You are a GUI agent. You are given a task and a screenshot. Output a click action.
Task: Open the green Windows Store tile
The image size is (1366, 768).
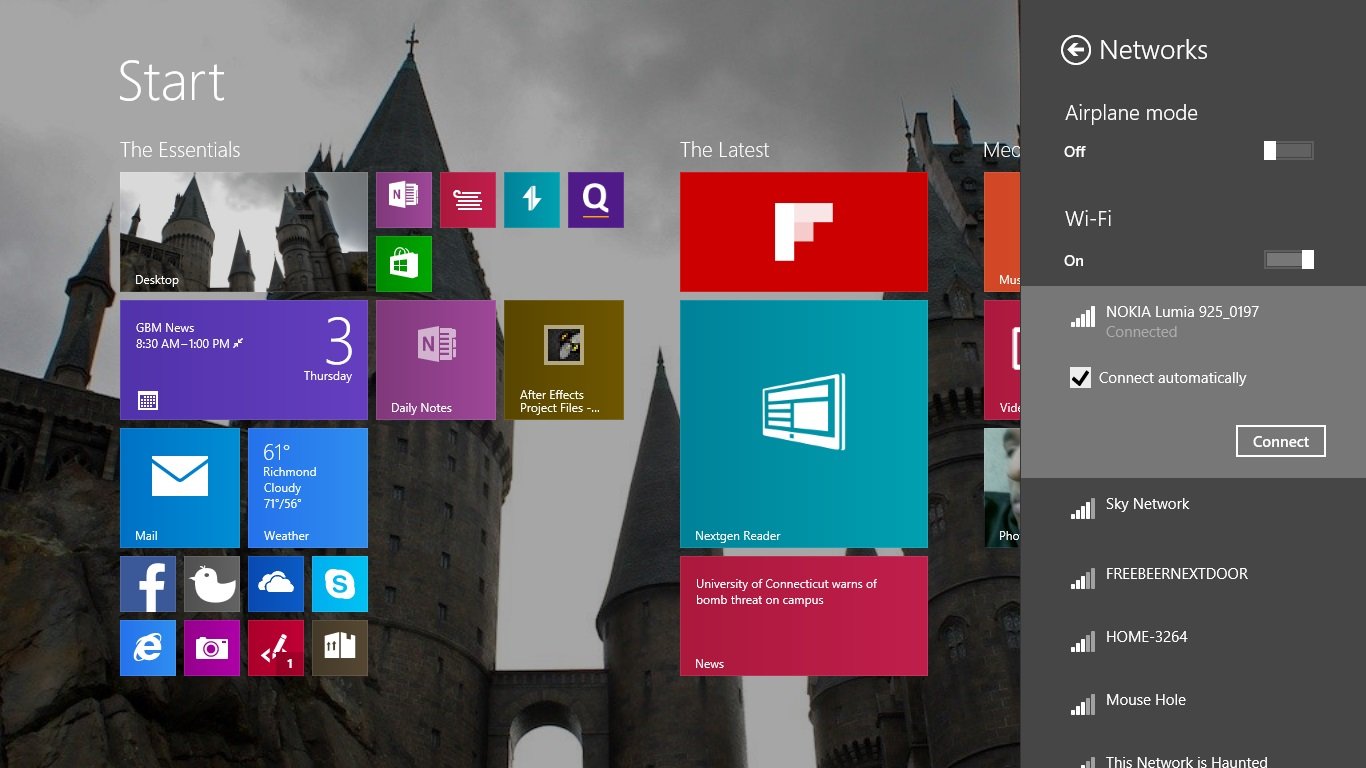tap(404, 264)
